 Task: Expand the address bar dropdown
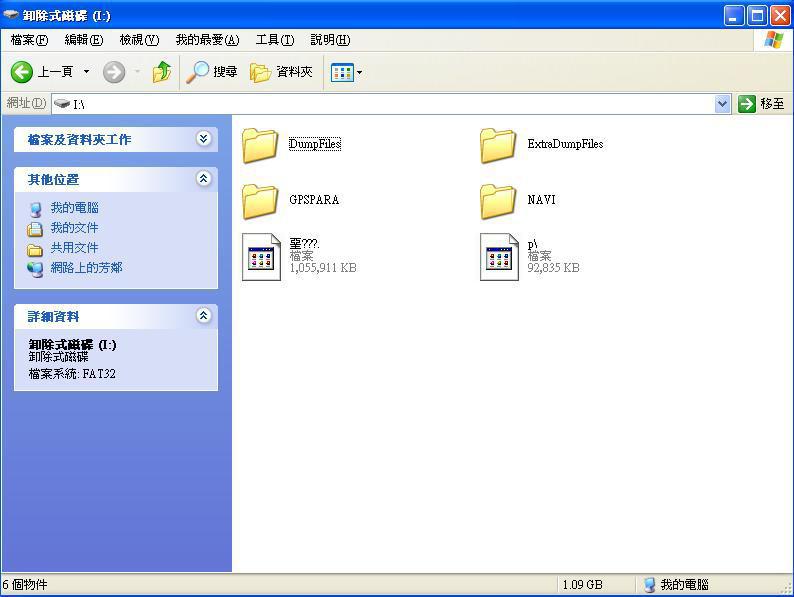(x=723, y=104)
